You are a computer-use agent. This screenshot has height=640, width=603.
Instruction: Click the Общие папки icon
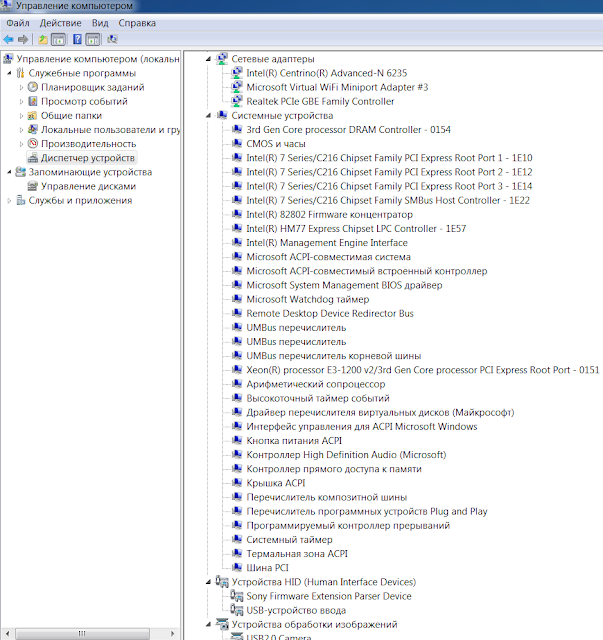coord(33,116)
